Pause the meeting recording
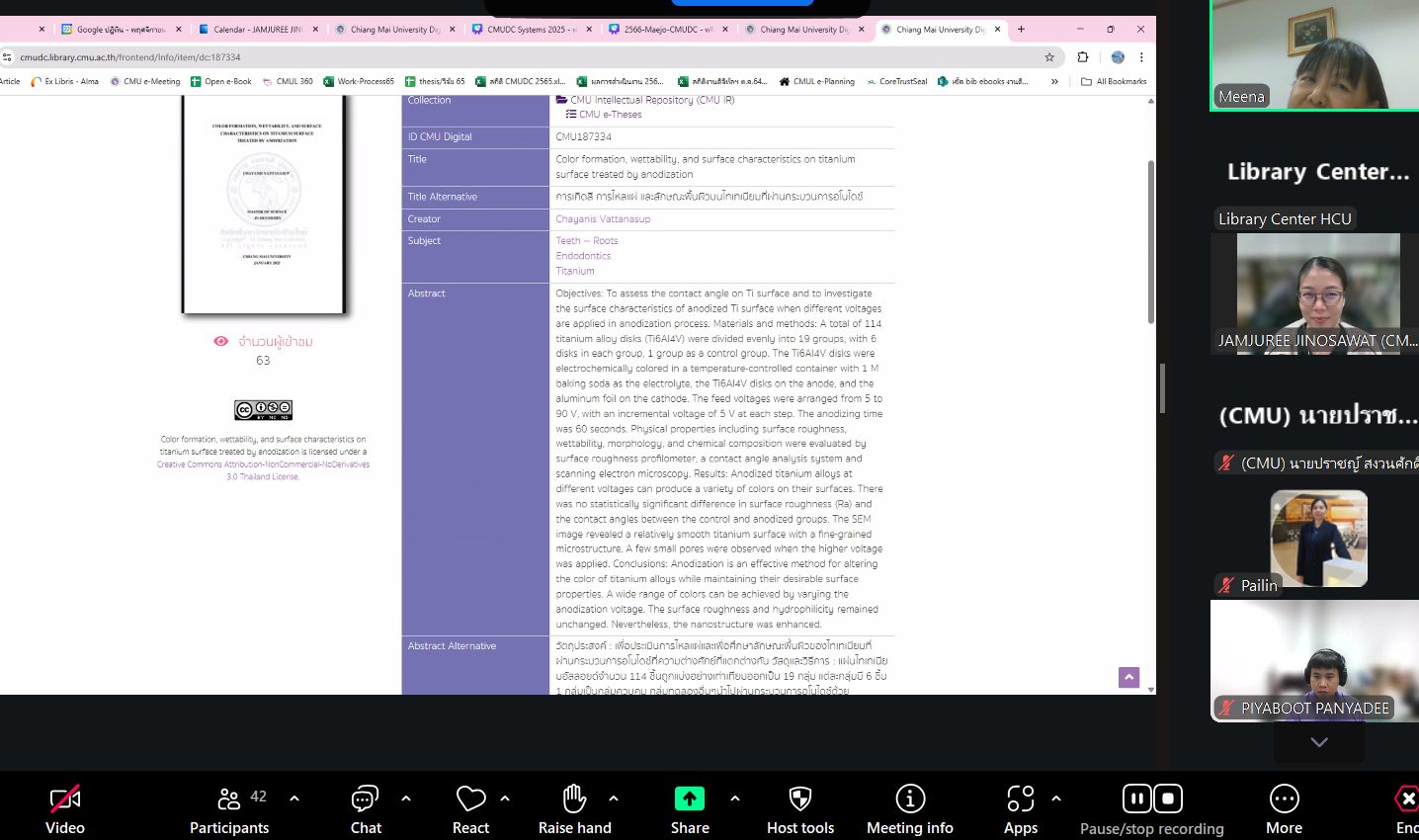Image resolution: width=1419 pixels, height=840 pixels. 1136,798
